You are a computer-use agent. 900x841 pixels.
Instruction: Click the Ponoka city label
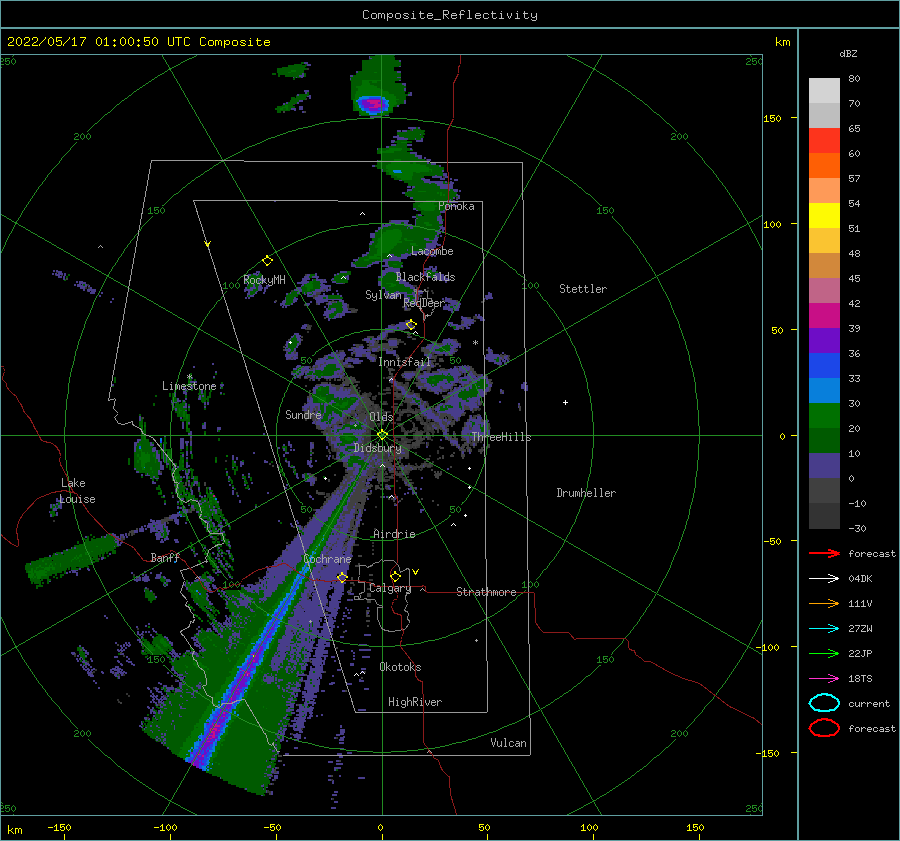coord(456,206)
